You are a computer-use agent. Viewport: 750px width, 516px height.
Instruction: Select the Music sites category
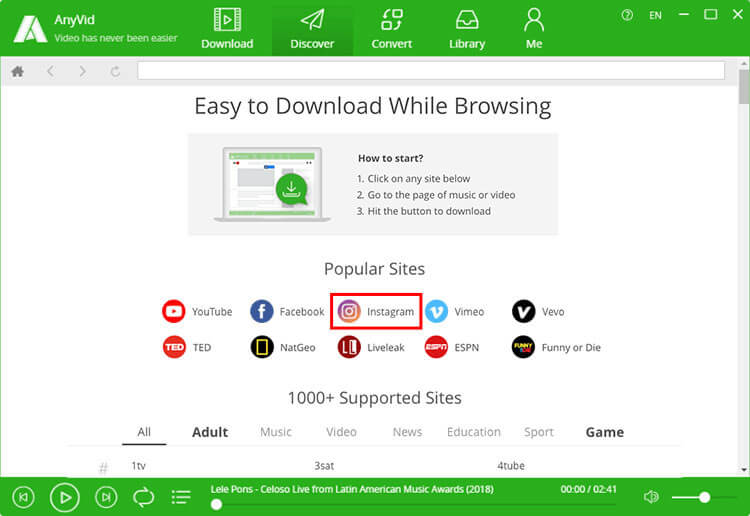(276, 432)
